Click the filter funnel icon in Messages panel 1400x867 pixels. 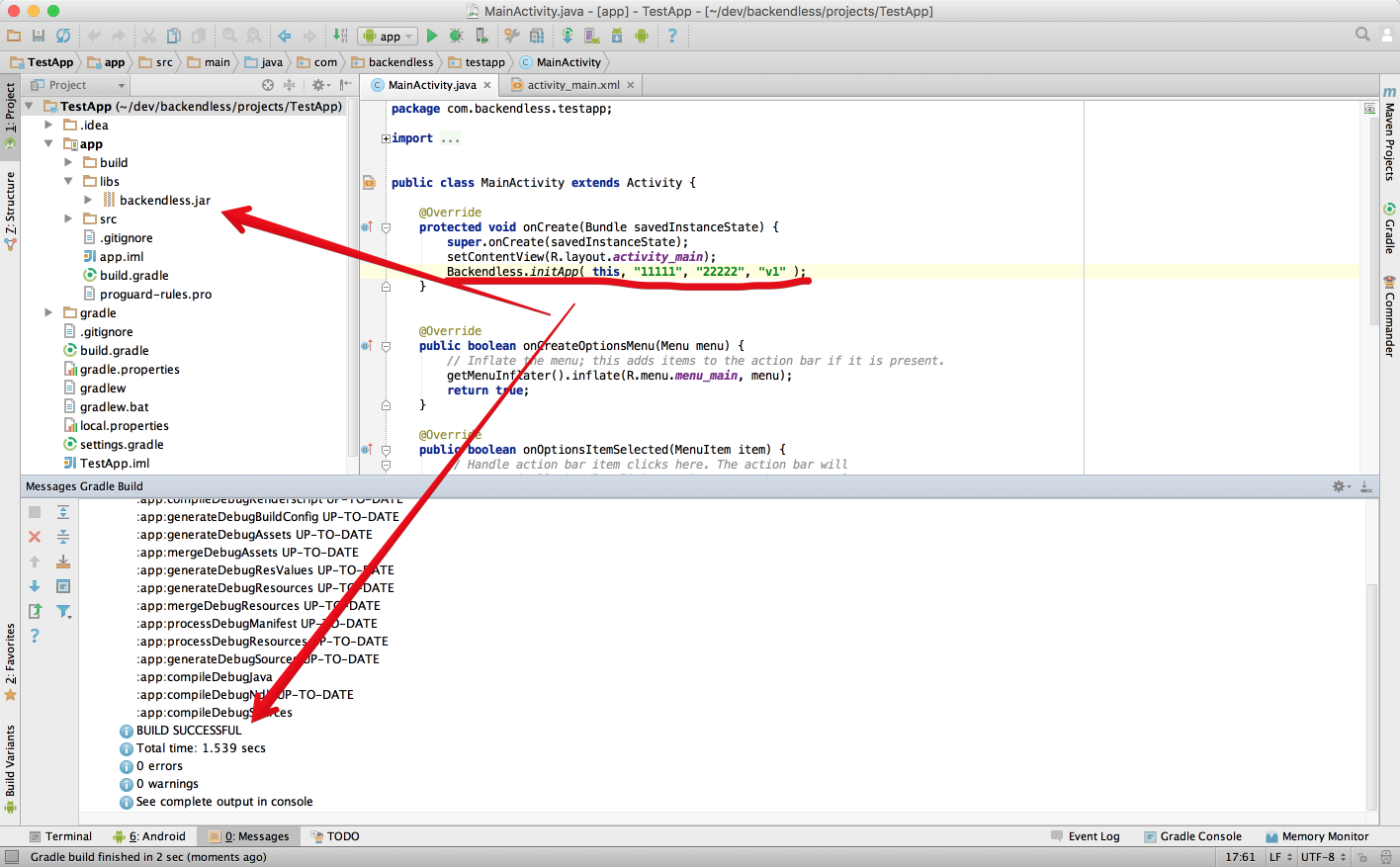(x=63, y=611)
